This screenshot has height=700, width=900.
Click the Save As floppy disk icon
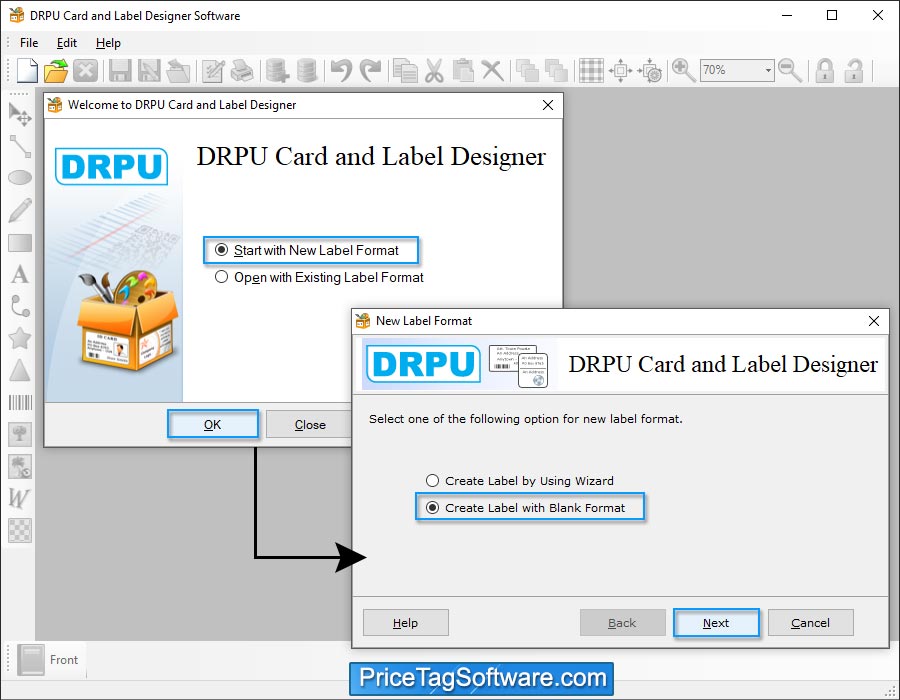tap(149, 71)
